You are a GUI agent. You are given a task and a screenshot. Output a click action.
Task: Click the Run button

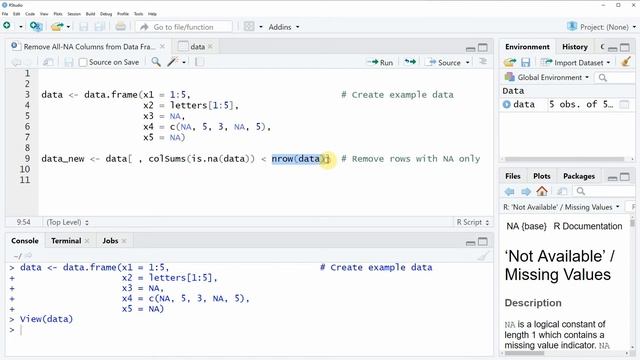[x=380, y=62]
